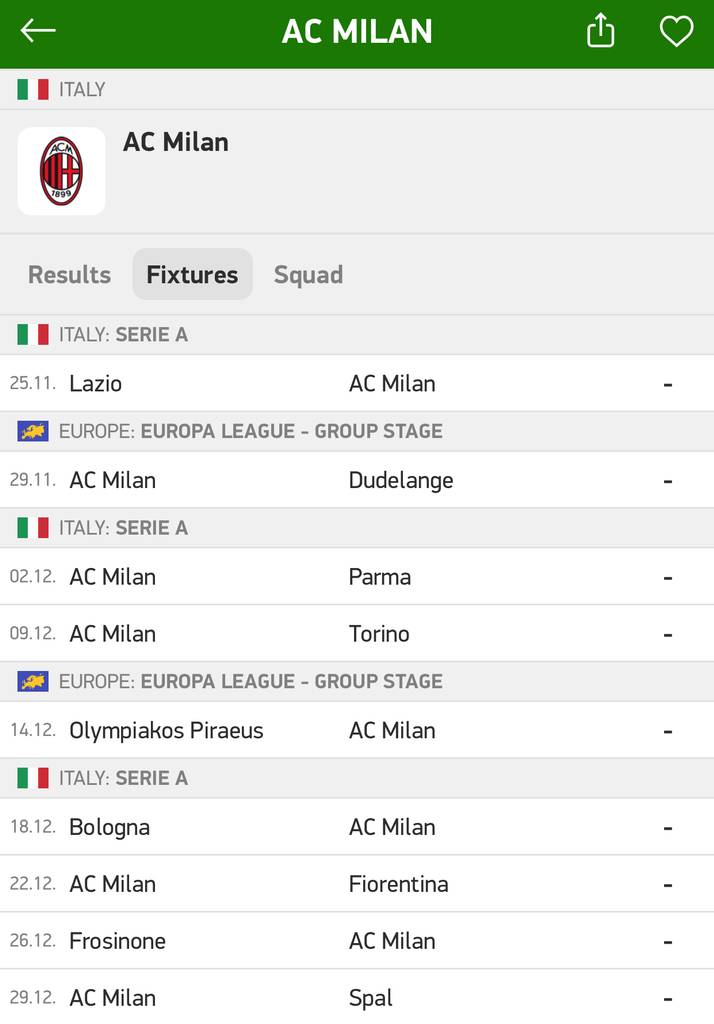View the Olympiakos Piraeus vs AC Milan match
The width and height of the screenshot is (714, 1024).
357,730
